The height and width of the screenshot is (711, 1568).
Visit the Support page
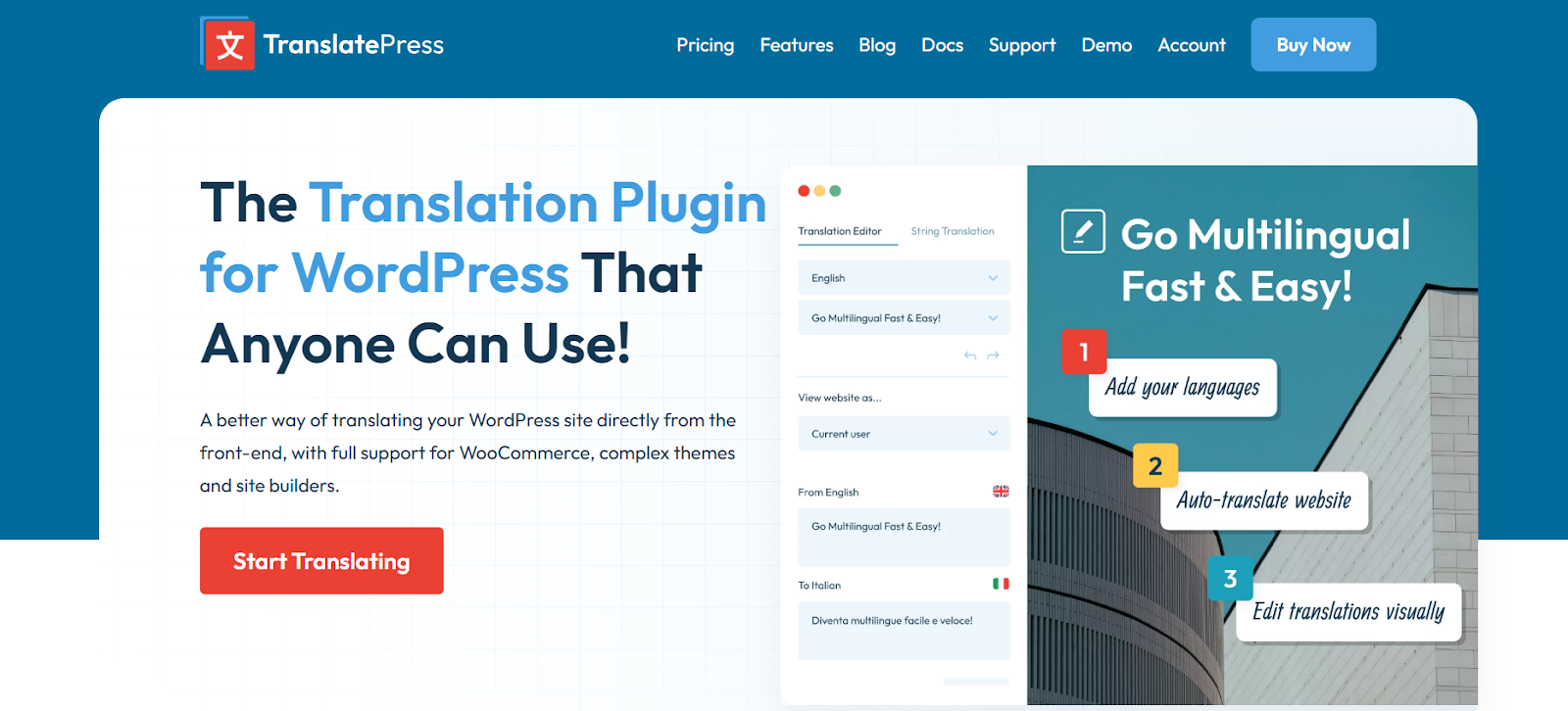[x=1021, y=45]
